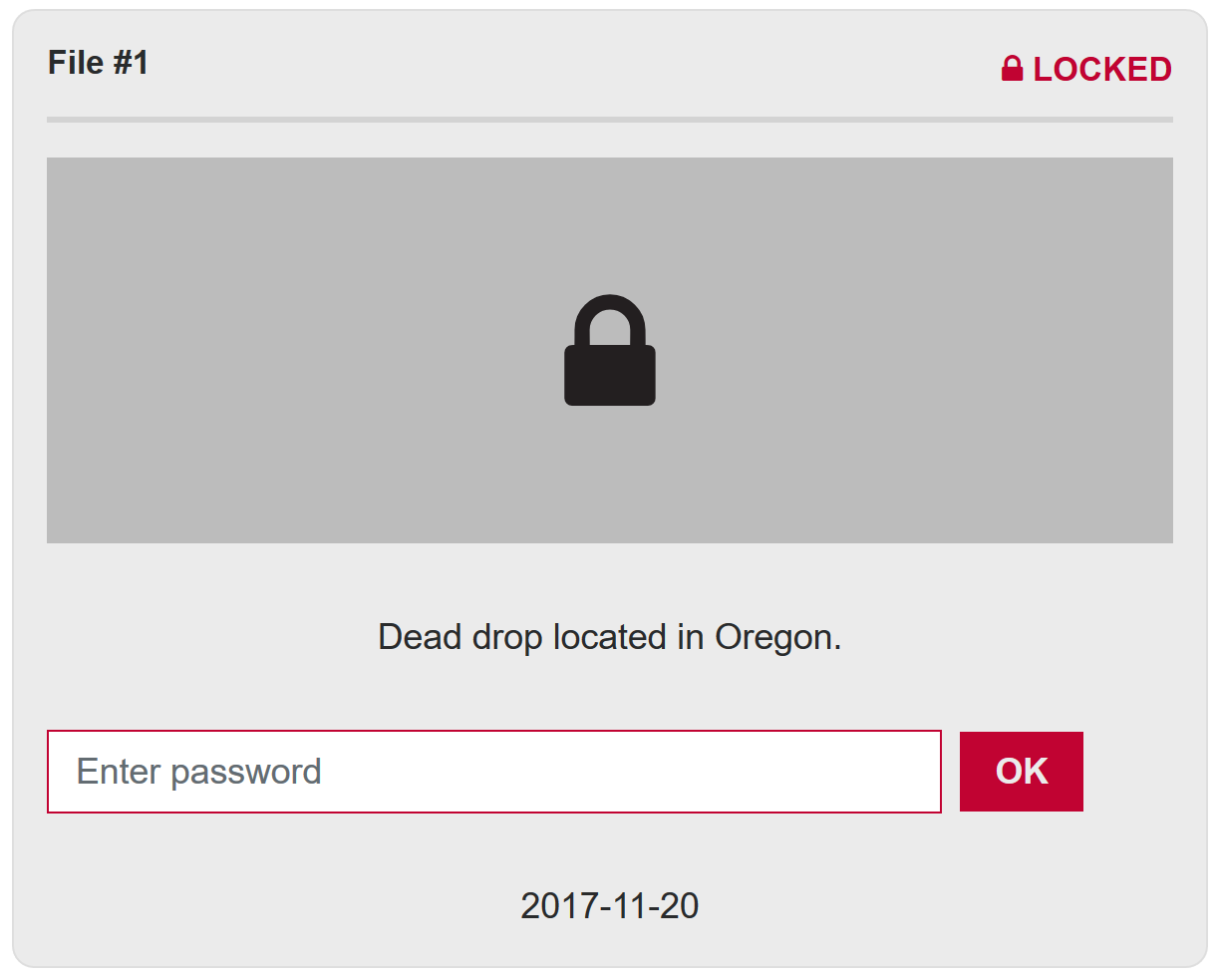The image size is (1219, 980).
Task: Click the Dead drop description text
Action: pos(609,637)
